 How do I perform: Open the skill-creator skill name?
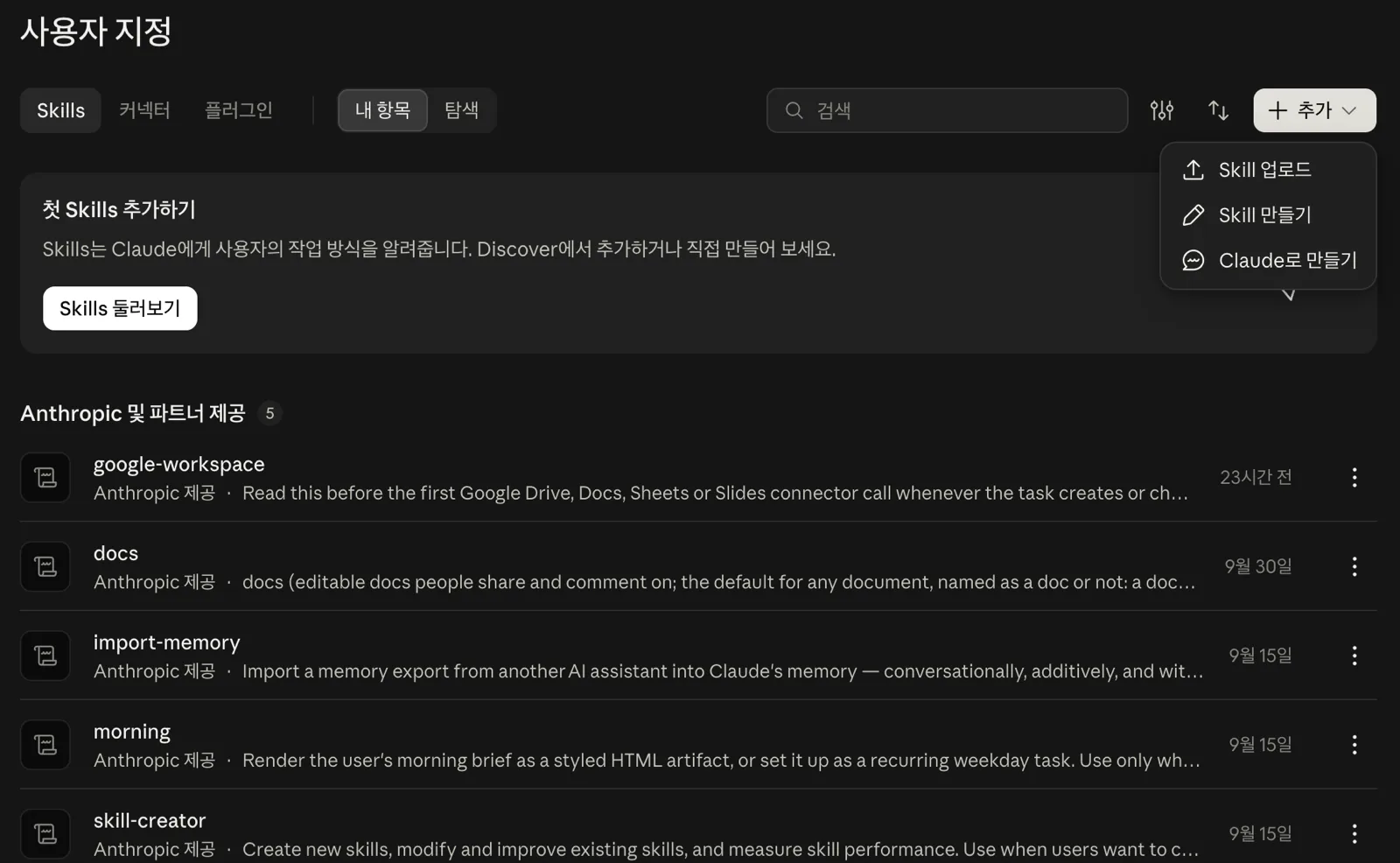[x=150, y=821]
